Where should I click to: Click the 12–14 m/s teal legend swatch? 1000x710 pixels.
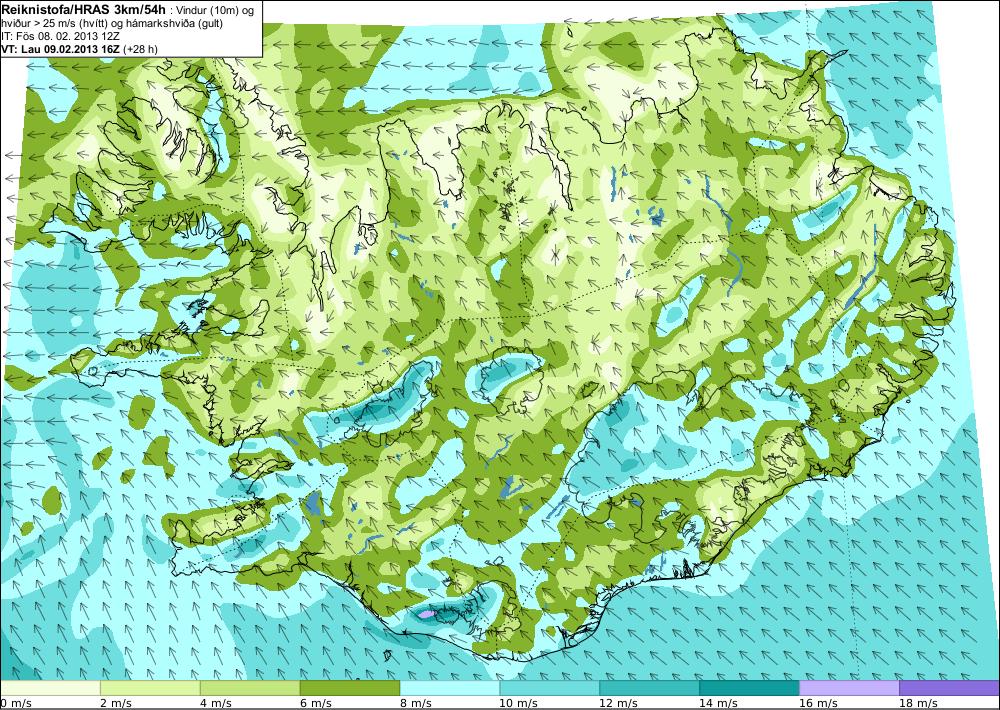tap(649, 688)
